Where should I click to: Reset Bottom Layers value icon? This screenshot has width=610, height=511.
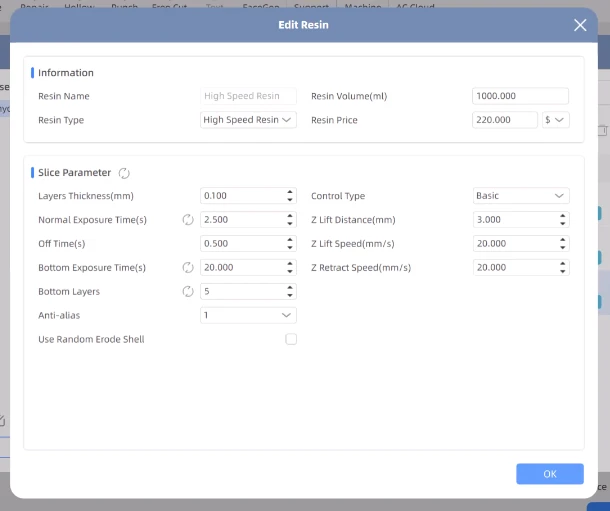coord(188,292)
